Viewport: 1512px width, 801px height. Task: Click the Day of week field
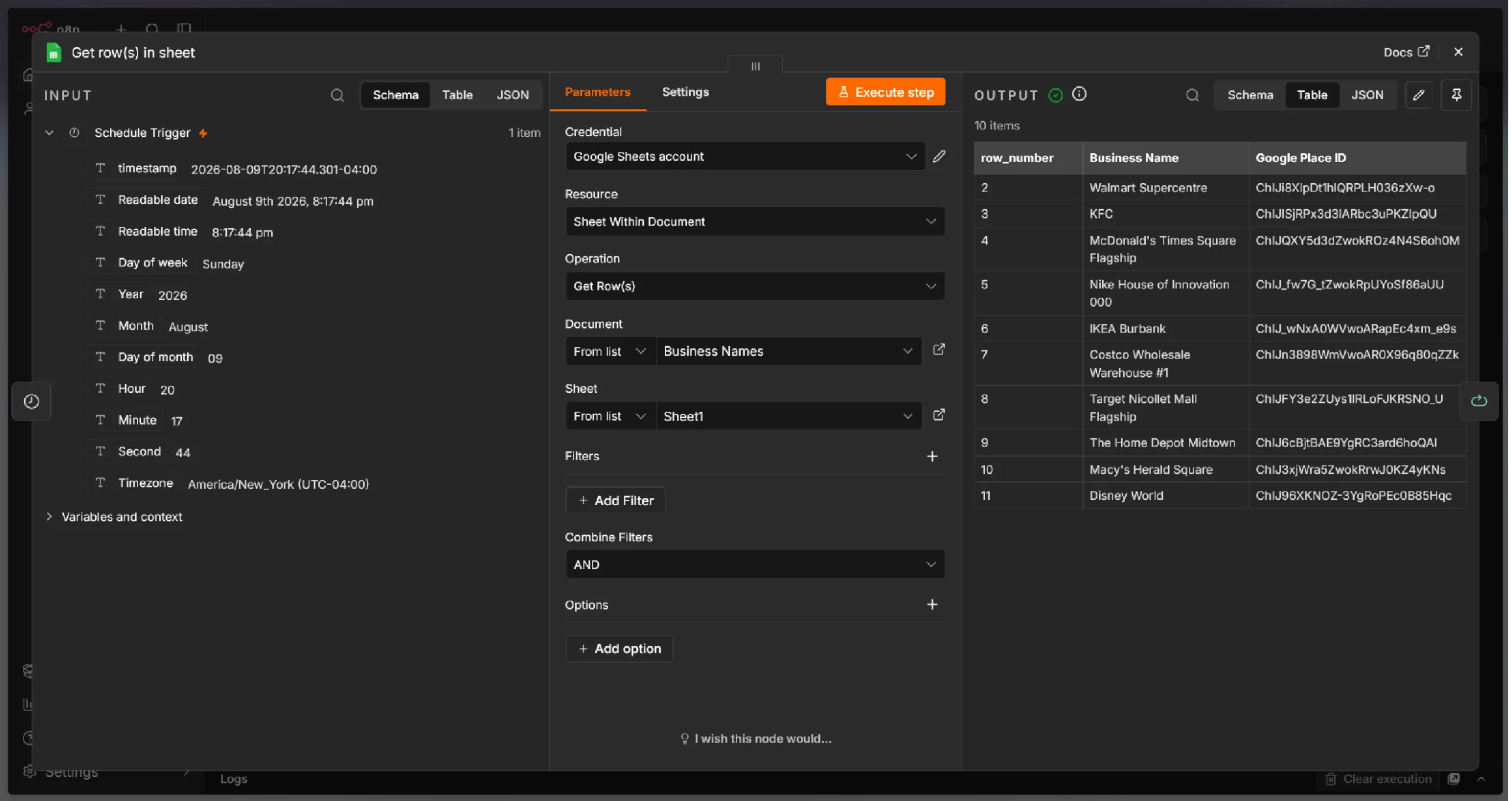(x=152, y=263)
